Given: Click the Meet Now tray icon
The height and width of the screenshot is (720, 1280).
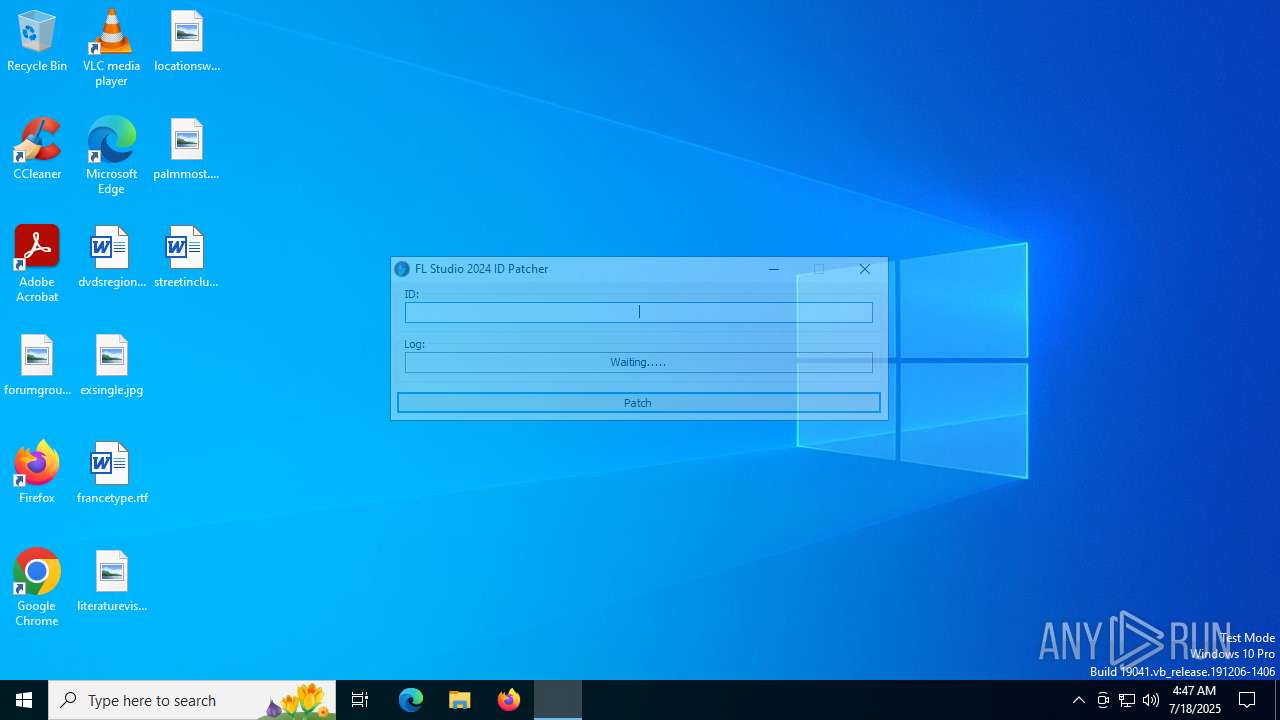Looking at the screenshot, I should (x=1103, y=700).
